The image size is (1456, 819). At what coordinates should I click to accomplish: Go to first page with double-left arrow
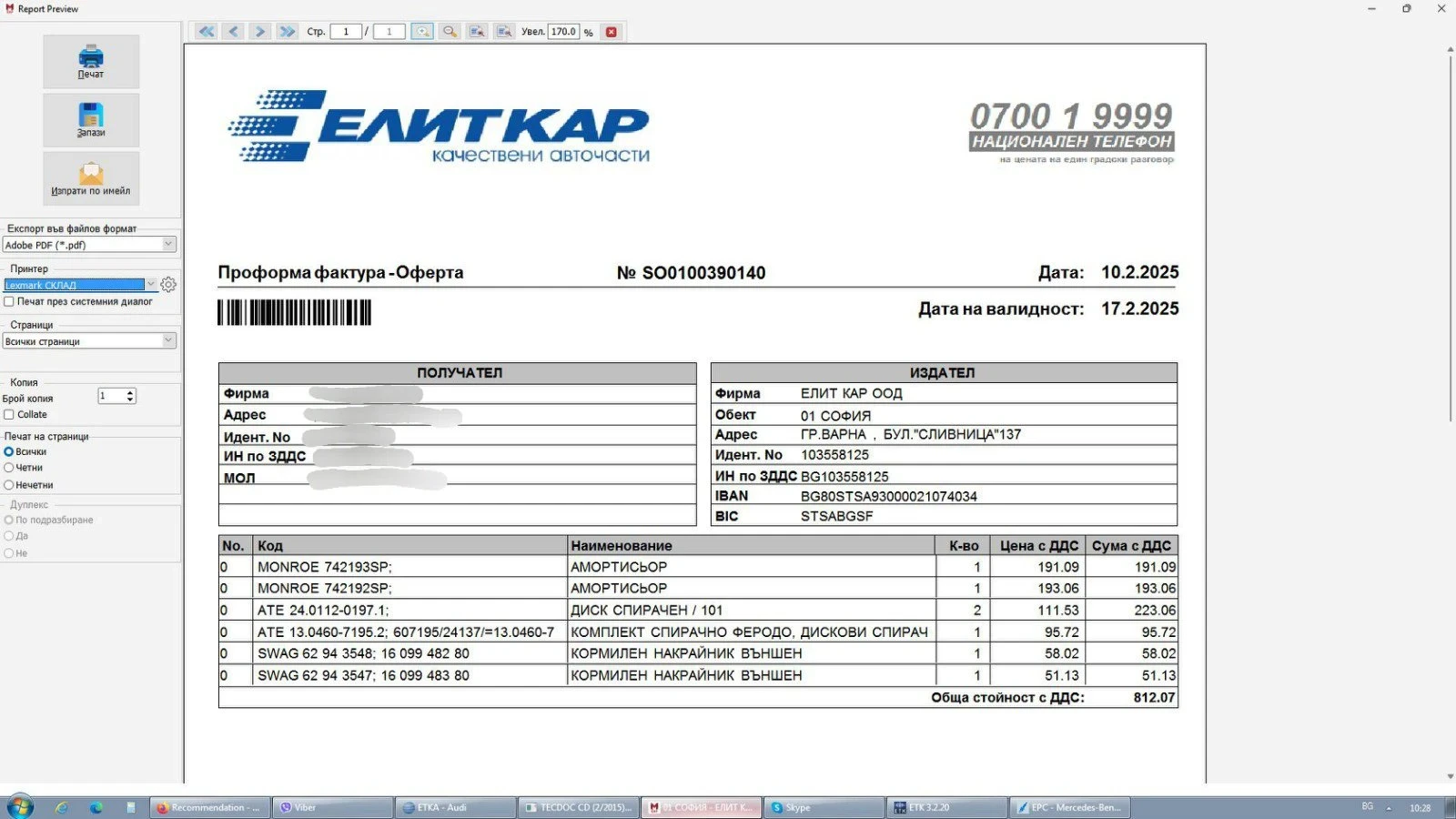click(x=207, y=32)
